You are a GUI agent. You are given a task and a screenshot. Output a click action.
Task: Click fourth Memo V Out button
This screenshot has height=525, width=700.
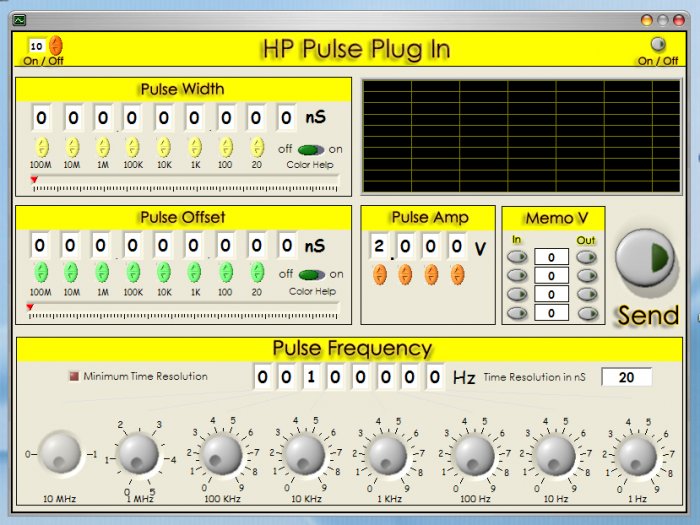pos(588,314)
